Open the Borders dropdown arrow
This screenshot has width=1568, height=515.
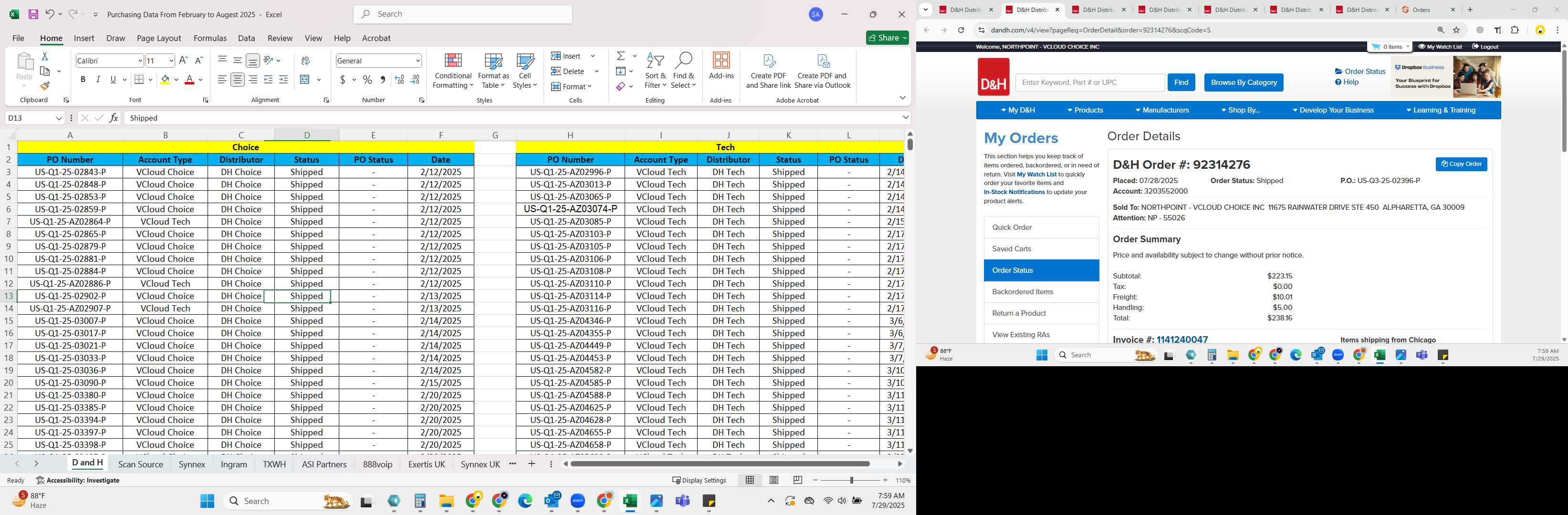(150, 80)
